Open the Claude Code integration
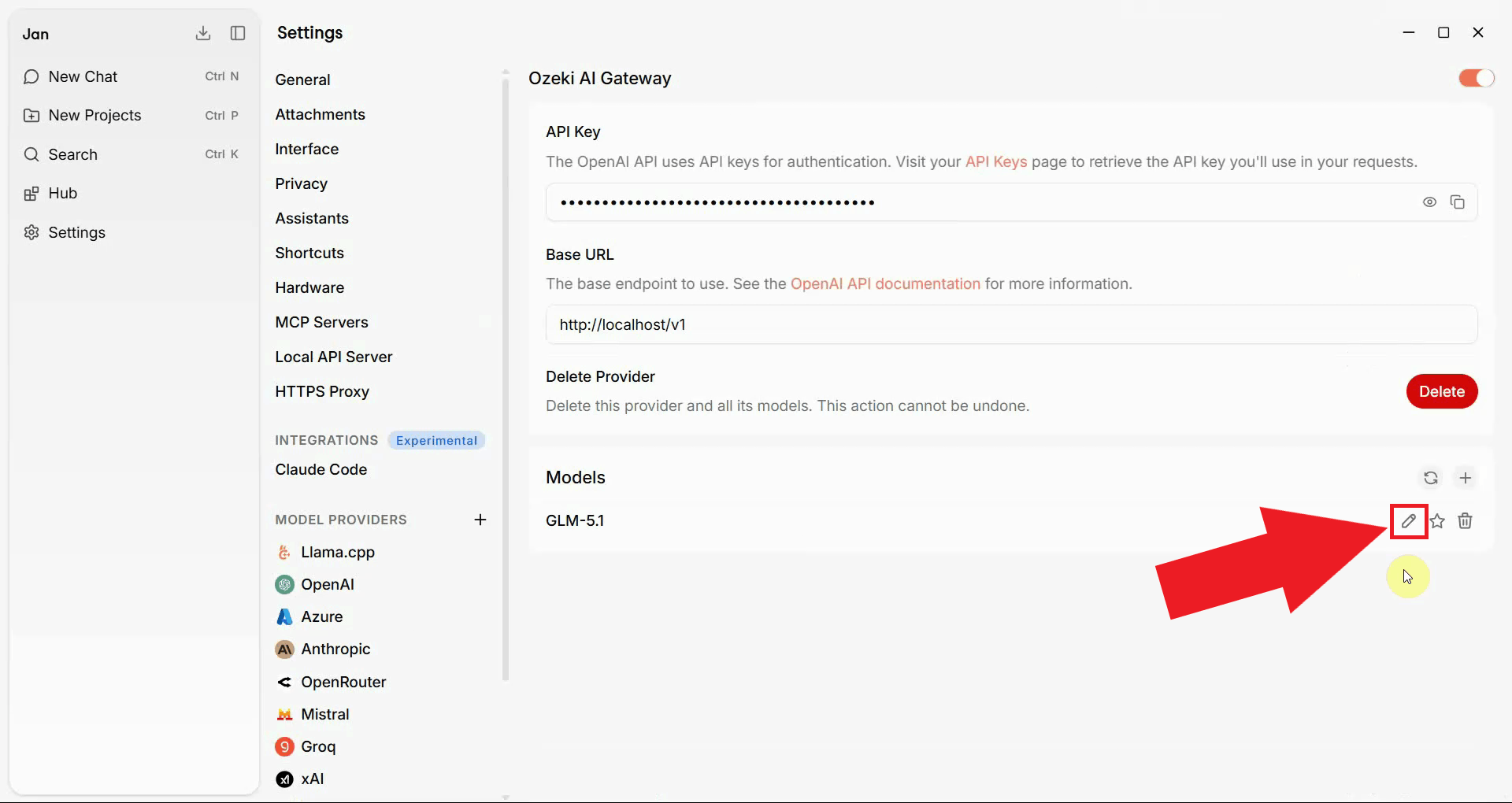Screen dimensions: 1512x803 321,469
